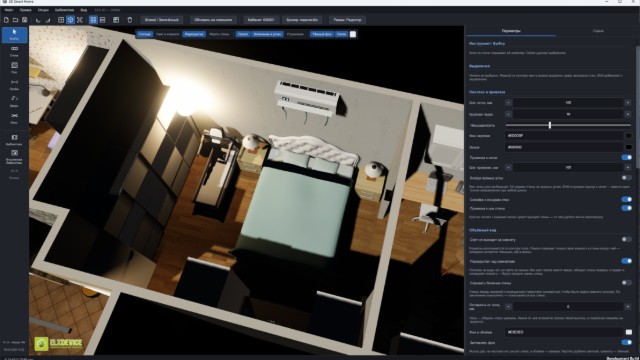This screenshot has width=640, height=360.
Task: Enable the always right angles switch
Action: (x=627, y=178)
